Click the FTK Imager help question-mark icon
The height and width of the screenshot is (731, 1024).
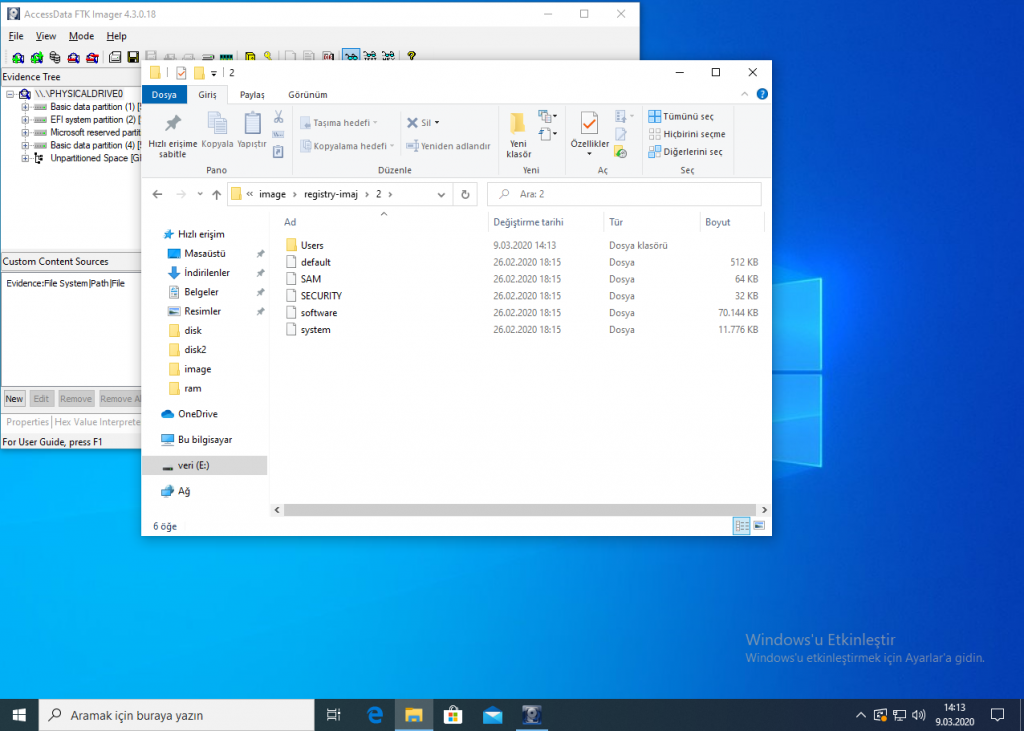pyautogui.click(x=411, y=56)
